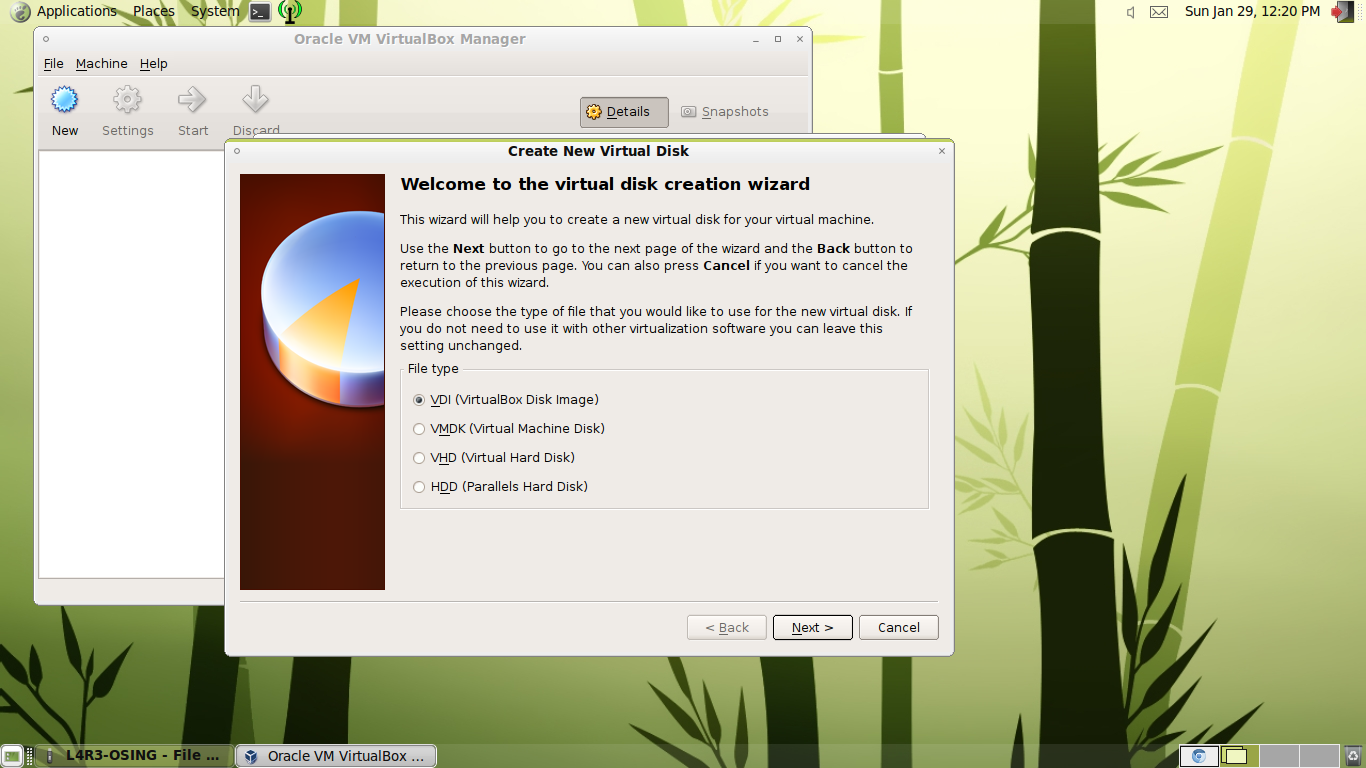
Task: Choose HDD (Parallels Hard Disk) option
Action: tap(500, 487)
